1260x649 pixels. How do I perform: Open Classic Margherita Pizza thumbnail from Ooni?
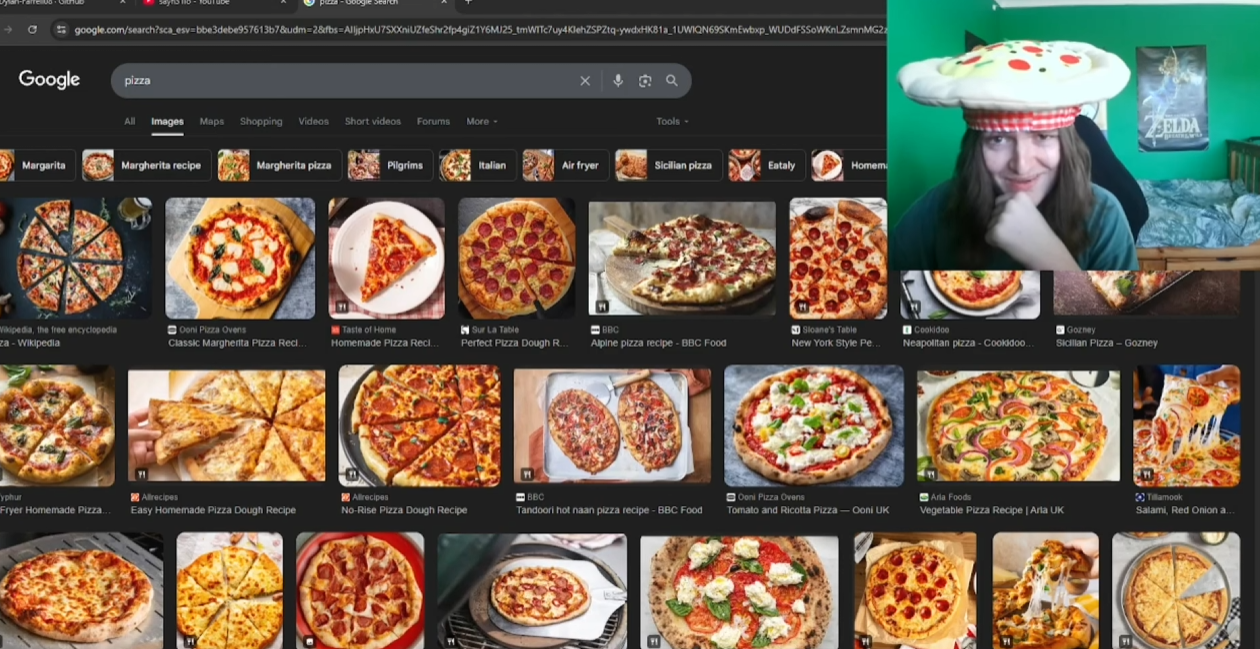coord(240,258)
